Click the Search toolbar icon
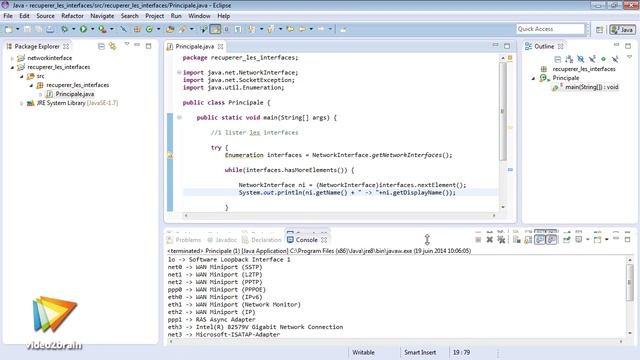Image resolution: width=640 pixels, height=360 pixels. coord(183,29)
